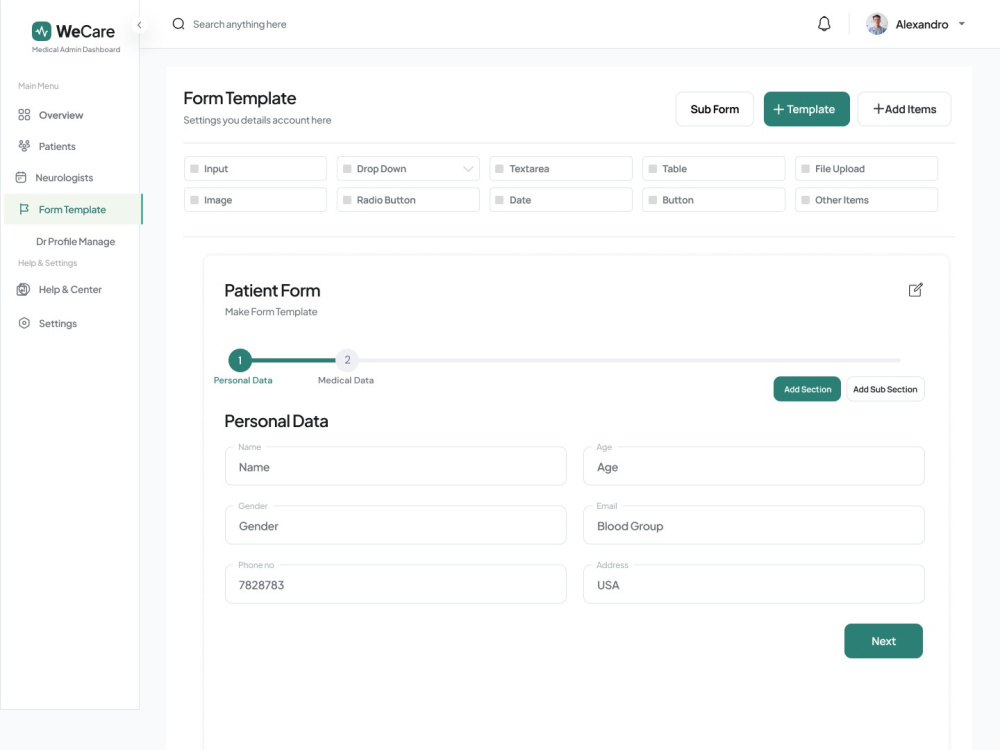Click the Patients icon in sidebar
The height and width of the screenshot is (750, 1000).
tap(24, 146)
